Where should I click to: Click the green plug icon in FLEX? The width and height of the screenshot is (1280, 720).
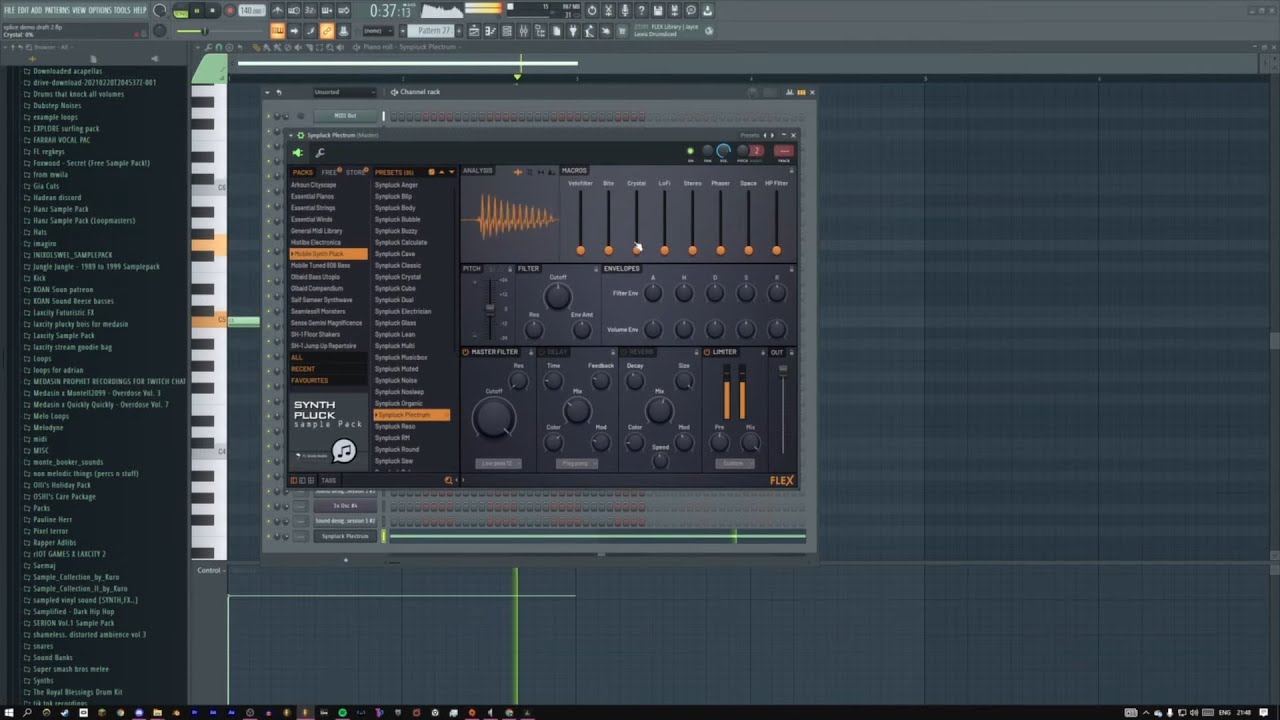pos(298,153)
